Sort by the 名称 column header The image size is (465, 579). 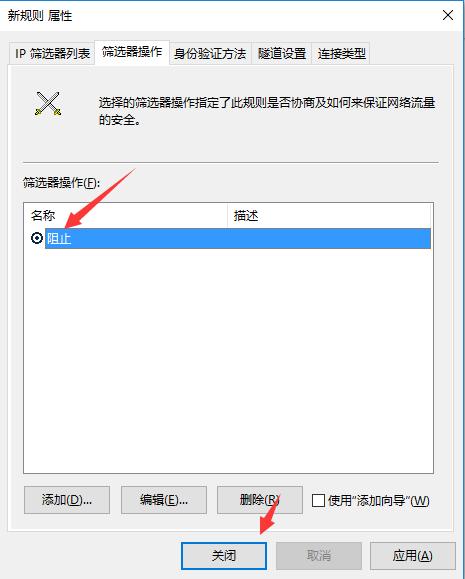coord(126,215)
